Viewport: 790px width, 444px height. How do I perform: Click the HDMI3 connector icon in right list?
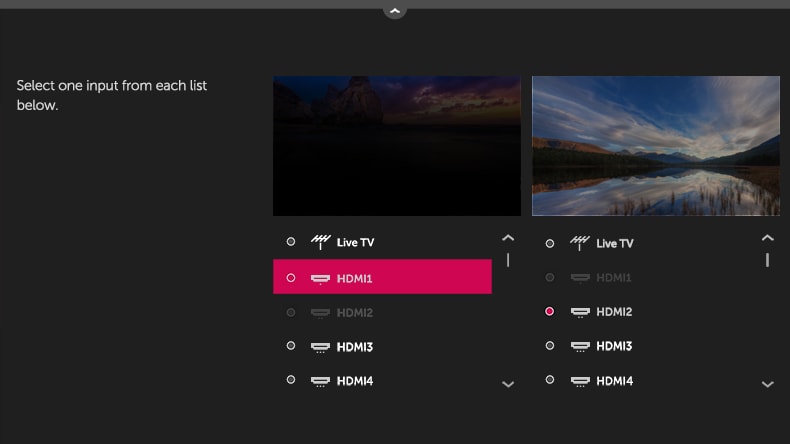pyautogui.click(x=580, y=347)
